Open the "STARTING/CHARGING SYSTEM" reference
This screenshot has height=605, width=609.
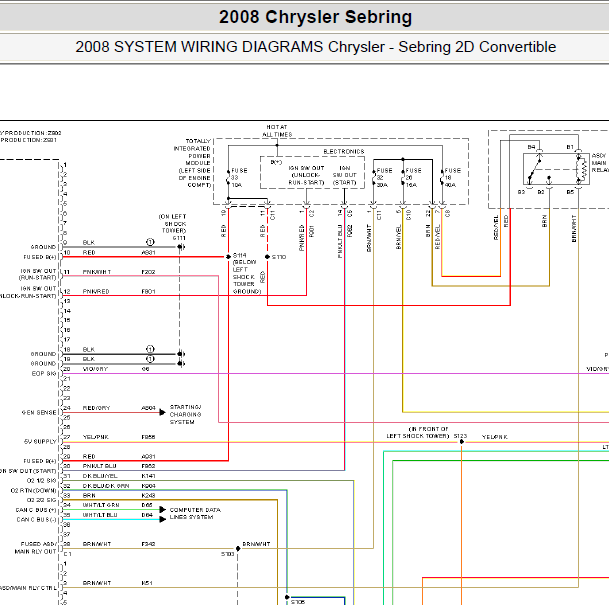tap(185, 414)
